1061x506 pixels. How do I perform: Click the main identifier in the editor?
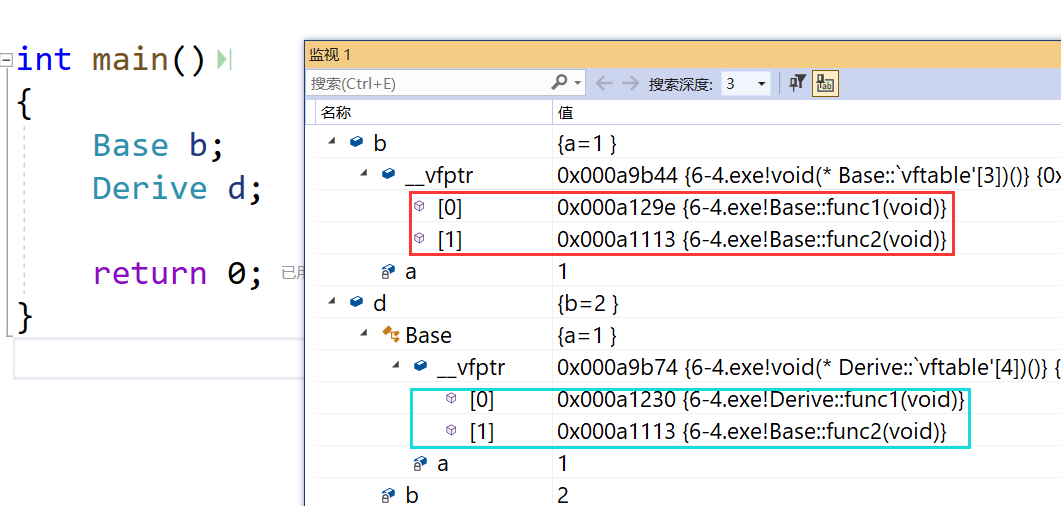coord(130,60)
